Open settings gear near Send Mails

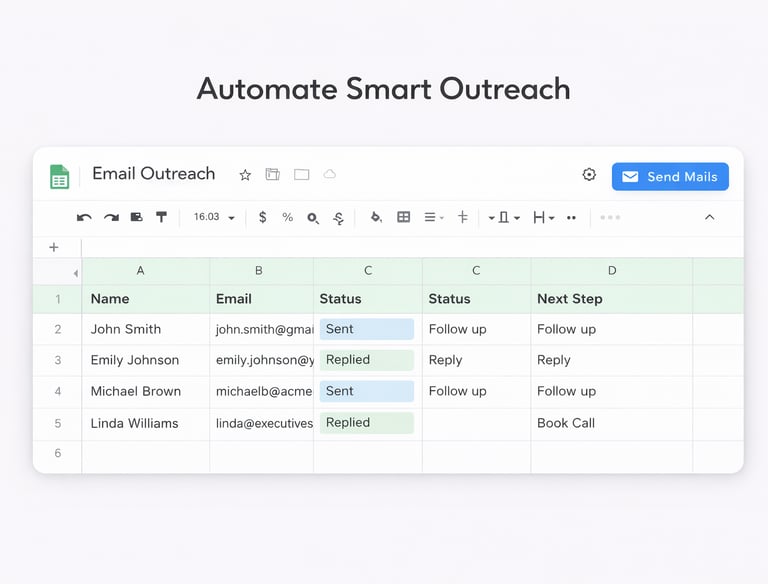coord(589,174)
